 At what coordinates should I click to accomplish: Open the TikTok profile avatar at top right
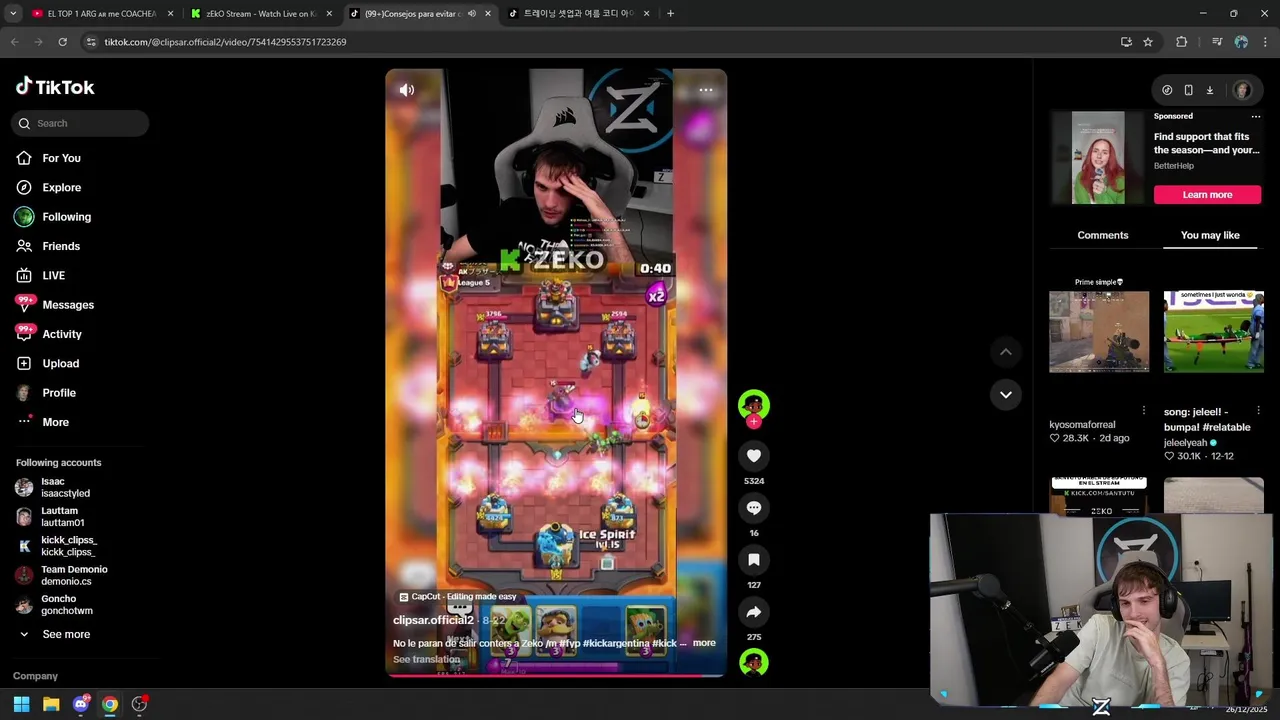click(x=1242, y=90)
